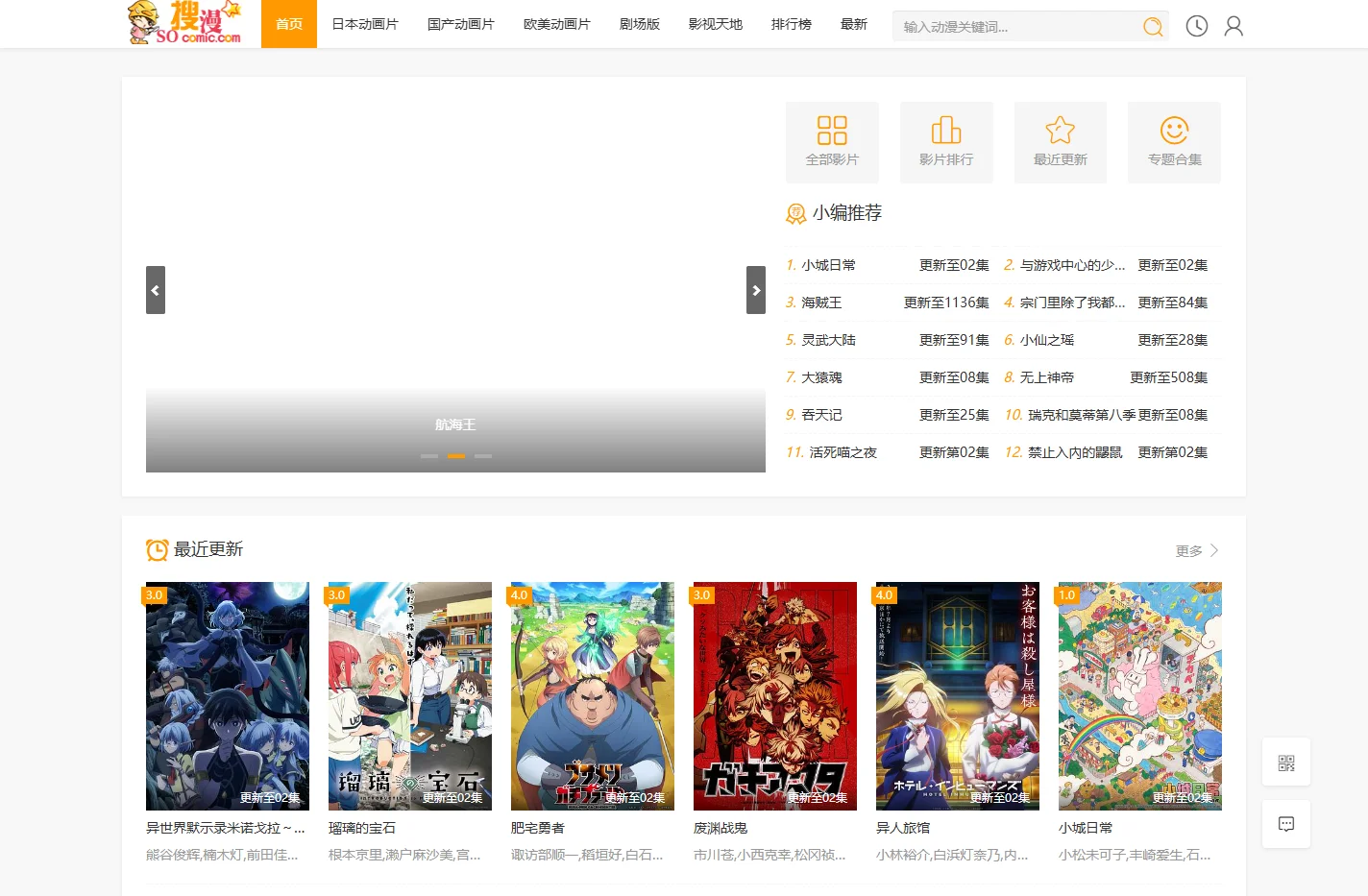Click the title 瑠璃的宝石 under poster
The width and height of the screenshot is (1368, 896).
(362, 828)
